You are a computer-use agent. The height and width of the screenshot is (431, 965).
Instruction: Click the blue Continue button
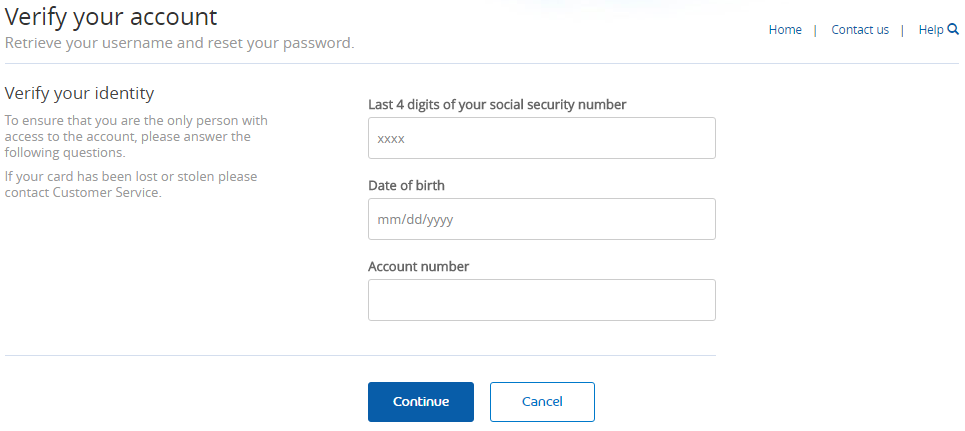click(x=421, y=402)
